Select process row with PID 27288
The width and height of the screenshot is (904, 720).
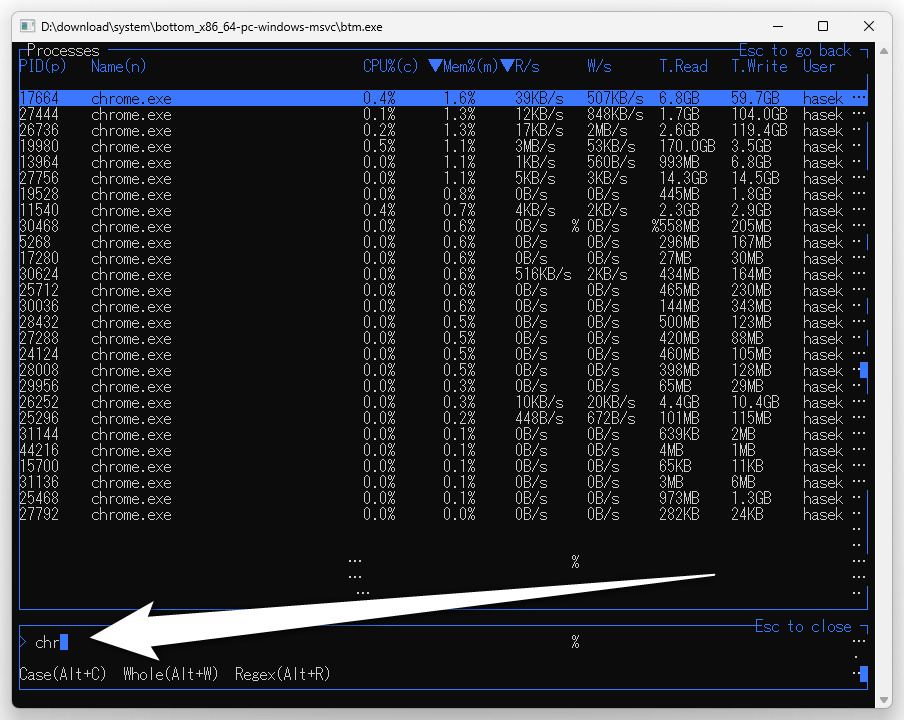443,338
